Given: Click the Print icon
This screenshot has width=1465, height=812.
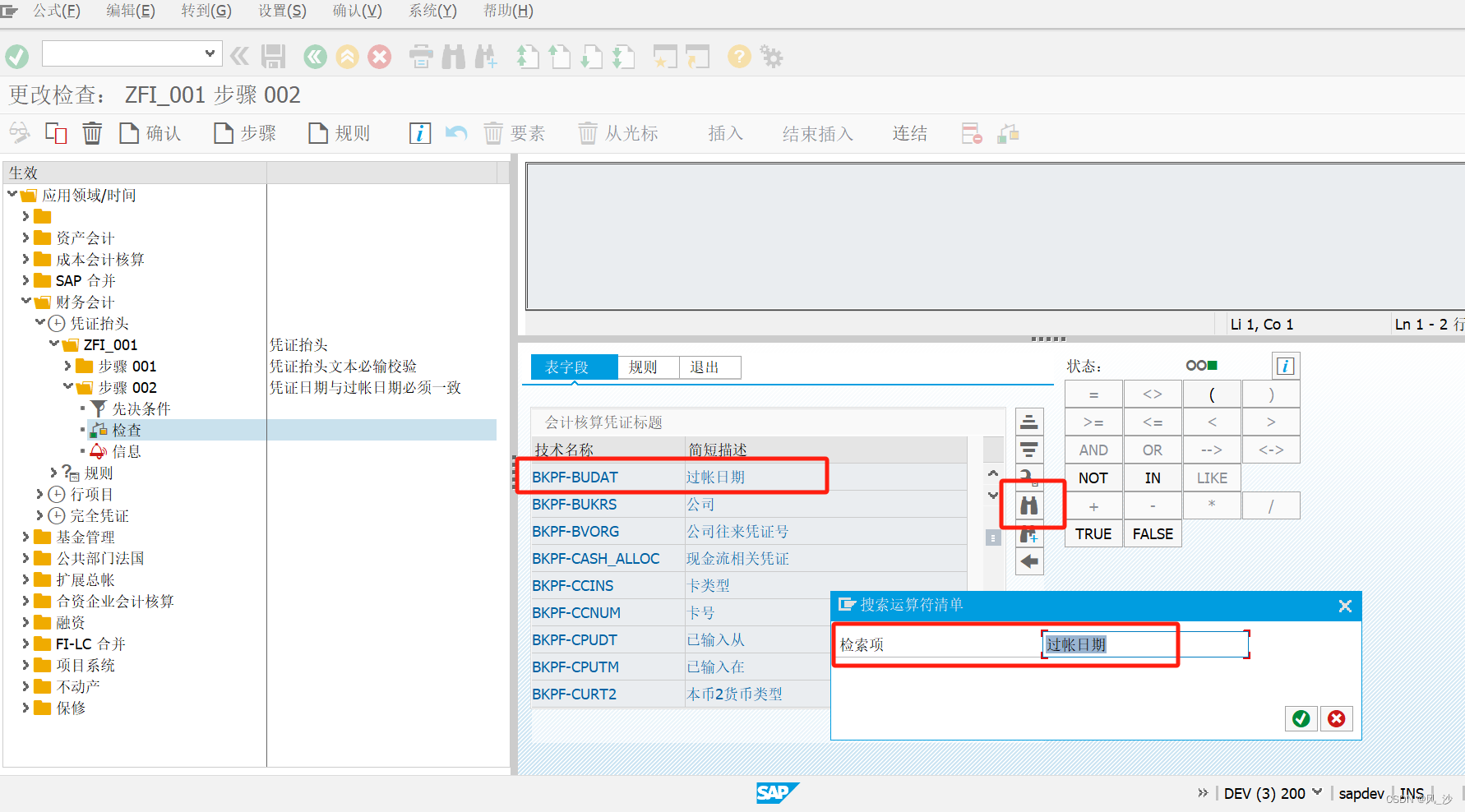Looking at the screenshot, I should tap(421, 57).
